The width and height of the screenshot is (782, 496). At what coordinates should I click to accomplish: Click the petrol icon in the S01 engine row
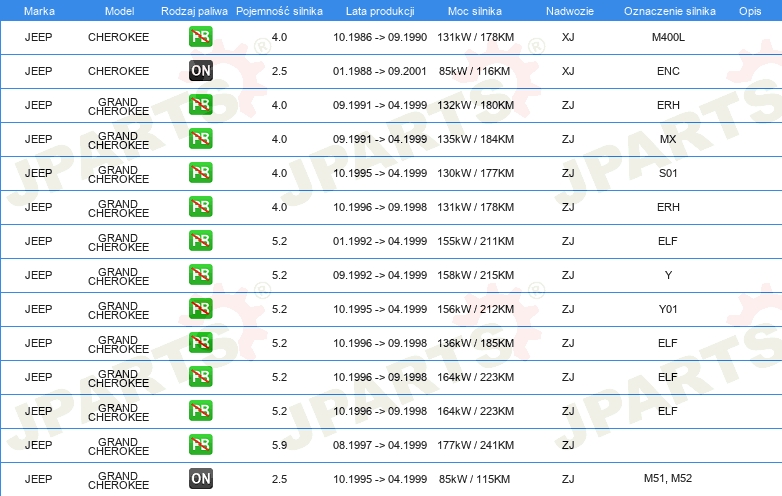[200, 173]
